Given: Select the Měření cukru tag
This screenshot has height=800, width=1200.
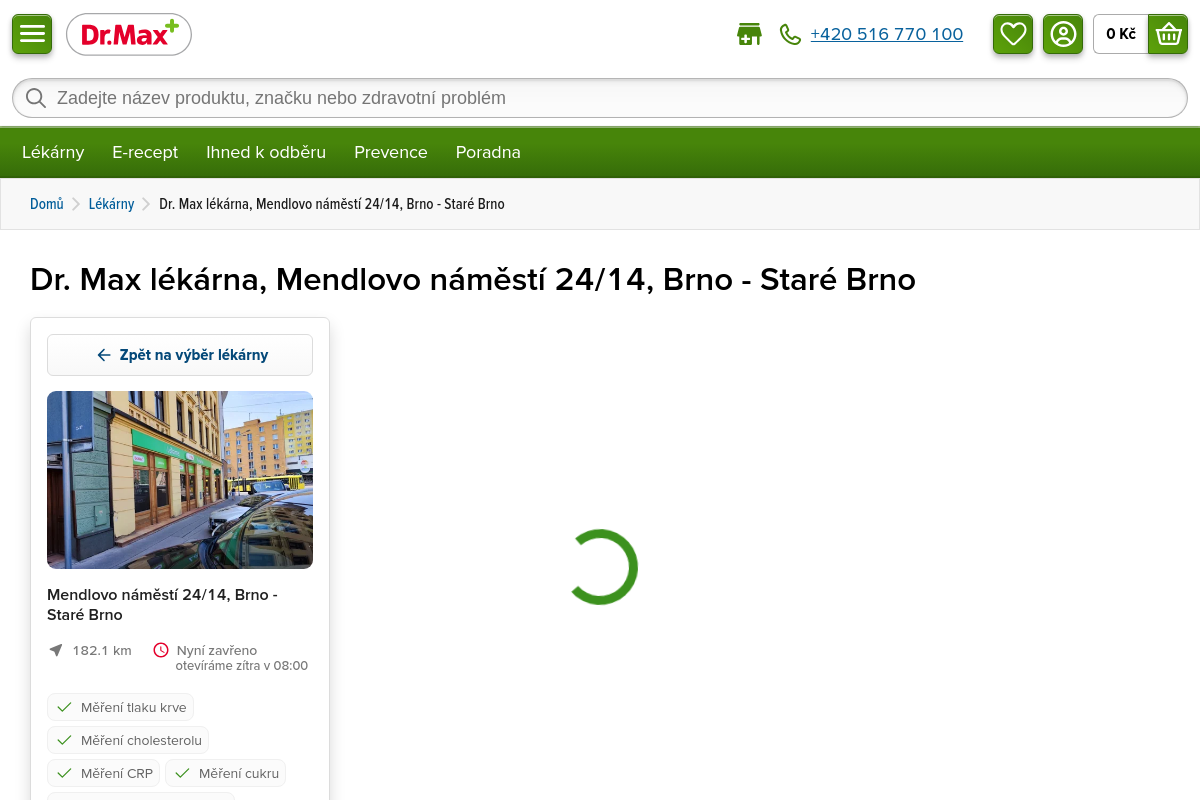Looking at the screenshot, I should pos(226,773).
